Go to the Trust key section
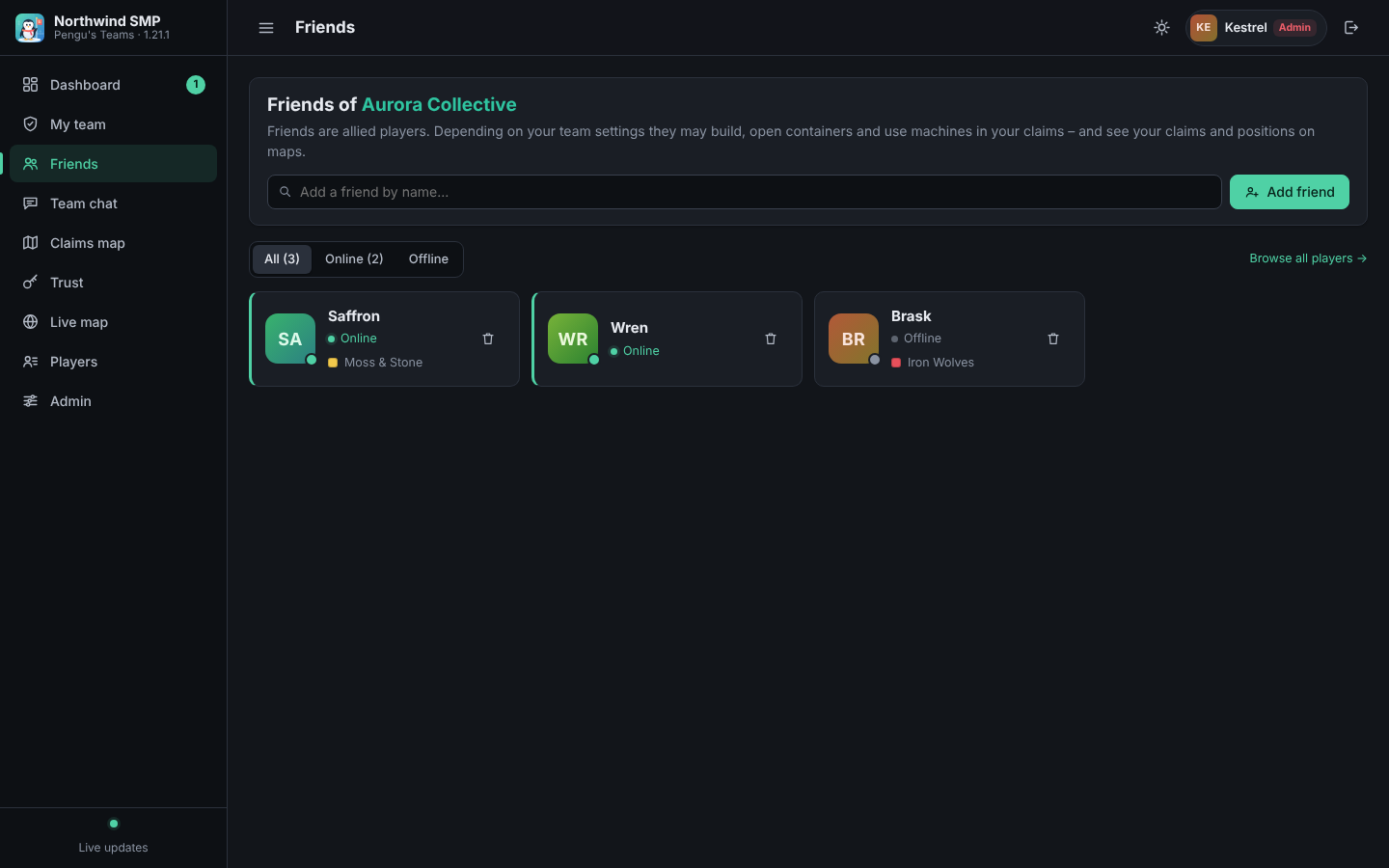Image resolution: width=1389 pixels, height=868 pixels. 113,283
